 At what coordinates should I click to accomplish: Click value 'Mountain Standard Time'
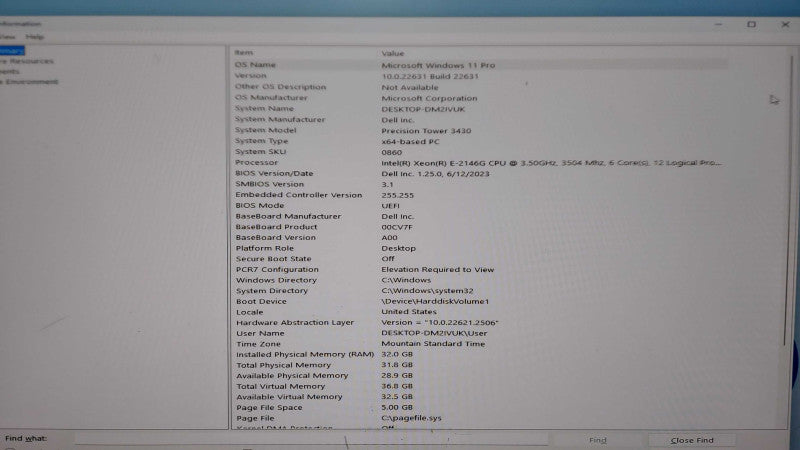tap(433, 343)
